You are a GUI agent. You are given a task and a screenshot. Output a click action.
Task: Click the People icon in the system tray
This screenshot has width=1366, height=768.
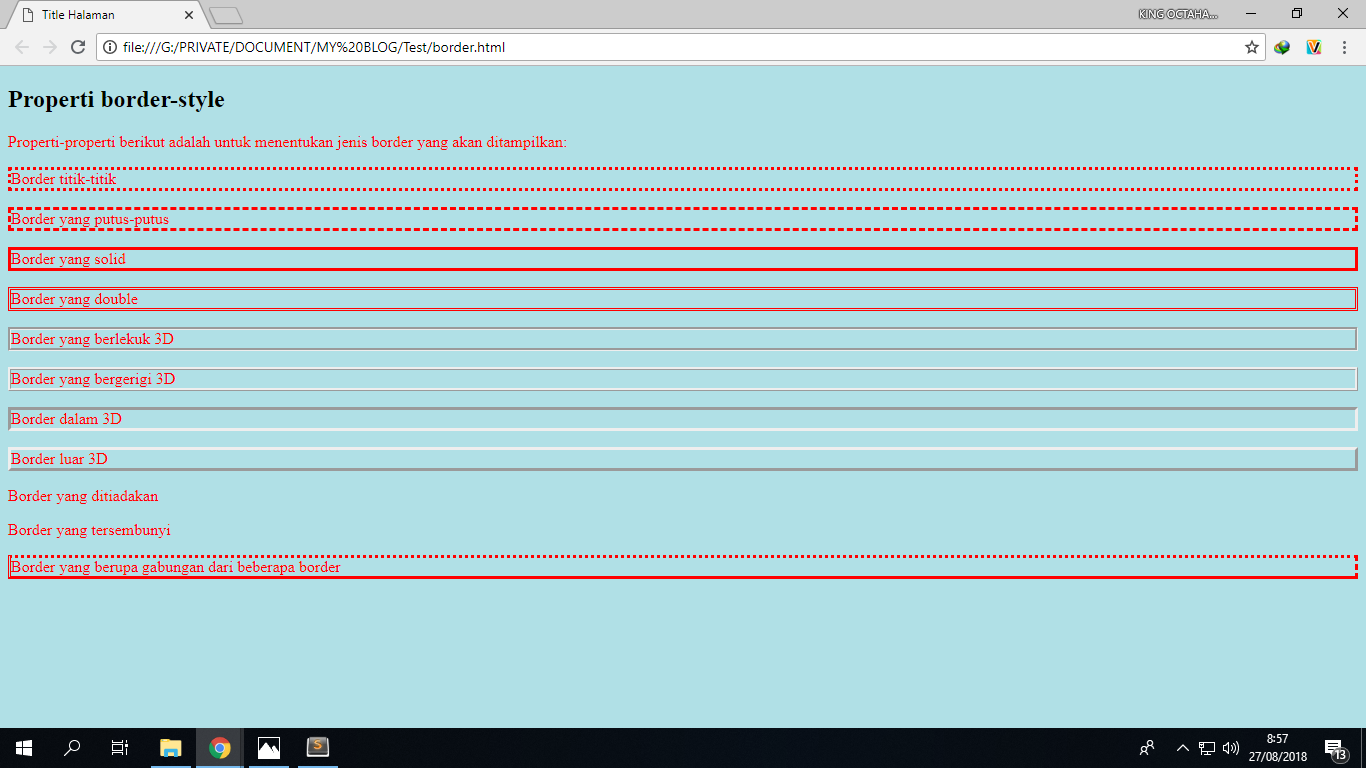pyautogui.click(x=1146, y=747)
